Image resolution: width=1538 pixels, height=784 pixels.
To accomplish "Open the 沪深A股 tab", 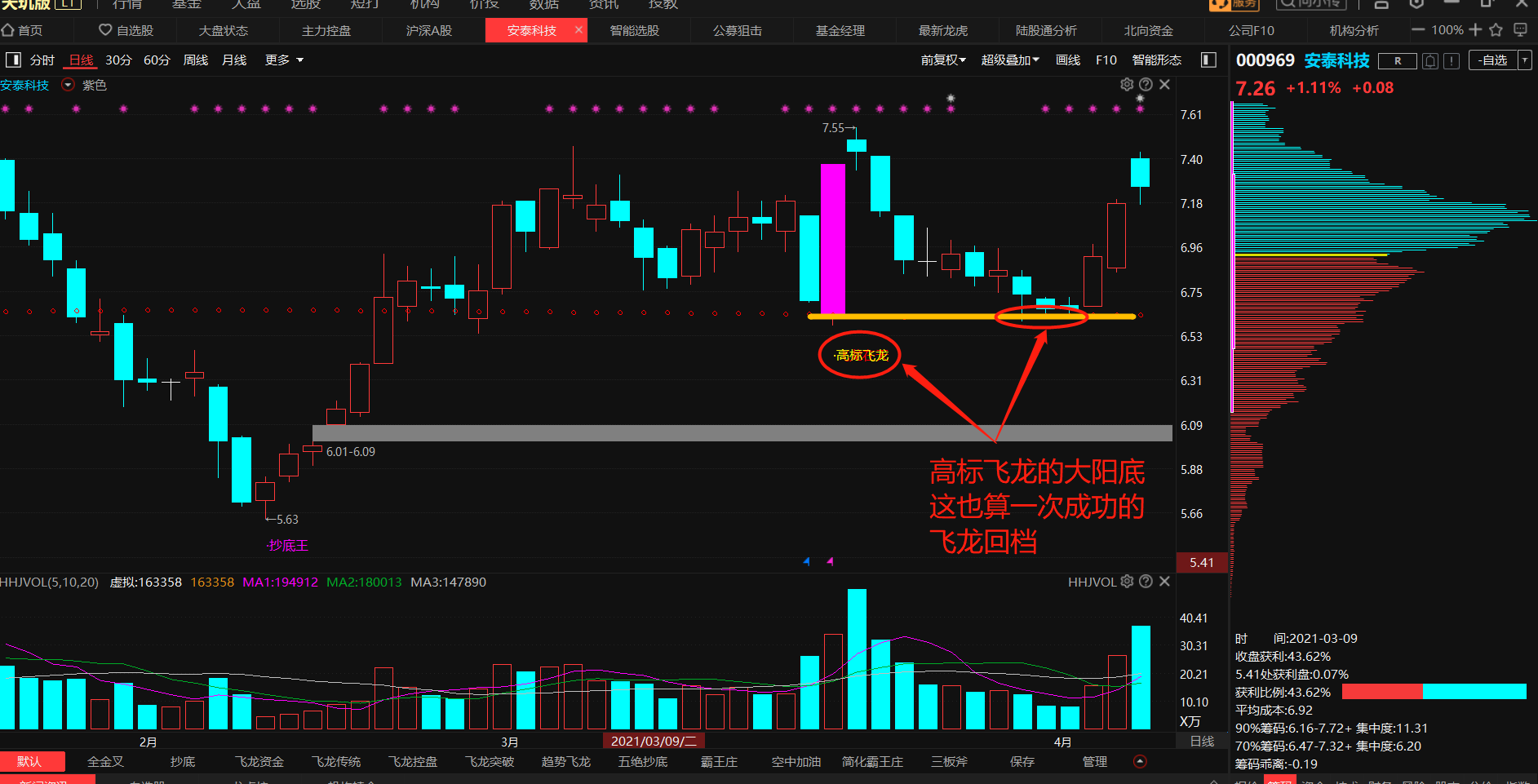I will click(x=429, y=30).
